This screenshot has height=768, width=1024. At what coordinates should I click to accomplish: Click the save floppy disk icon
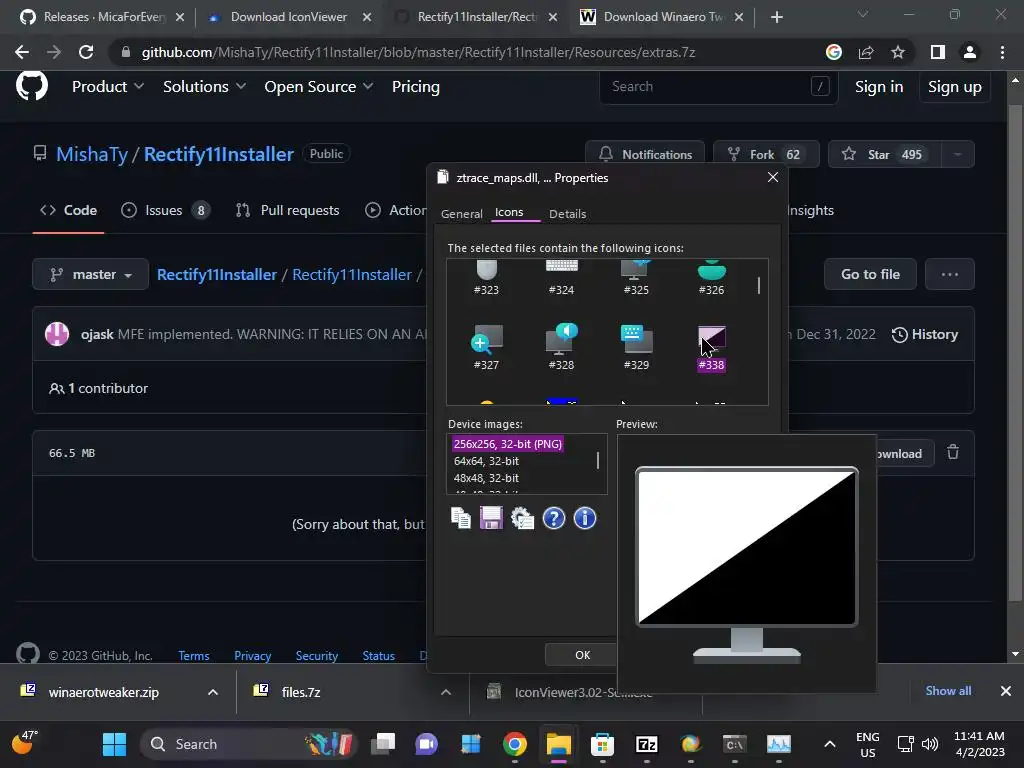[x=491, y=519]
